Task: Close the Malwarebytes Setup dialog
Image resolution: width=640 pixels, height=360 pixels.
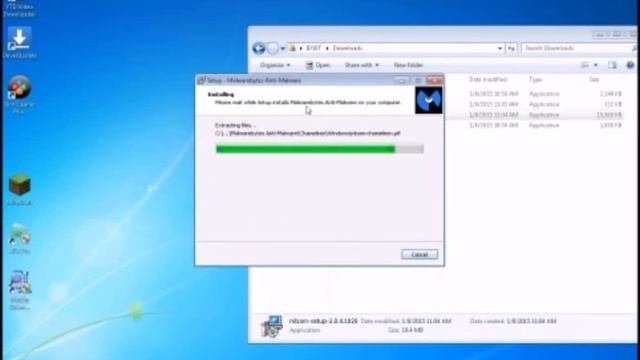Action: click(x=434, y=80)
